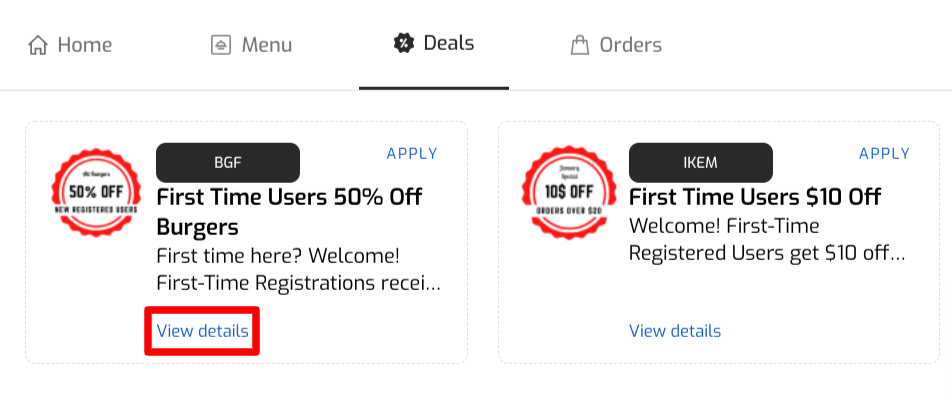Open the Home tab label
This screenshot has width=952, height=417.
coord(85,45)
